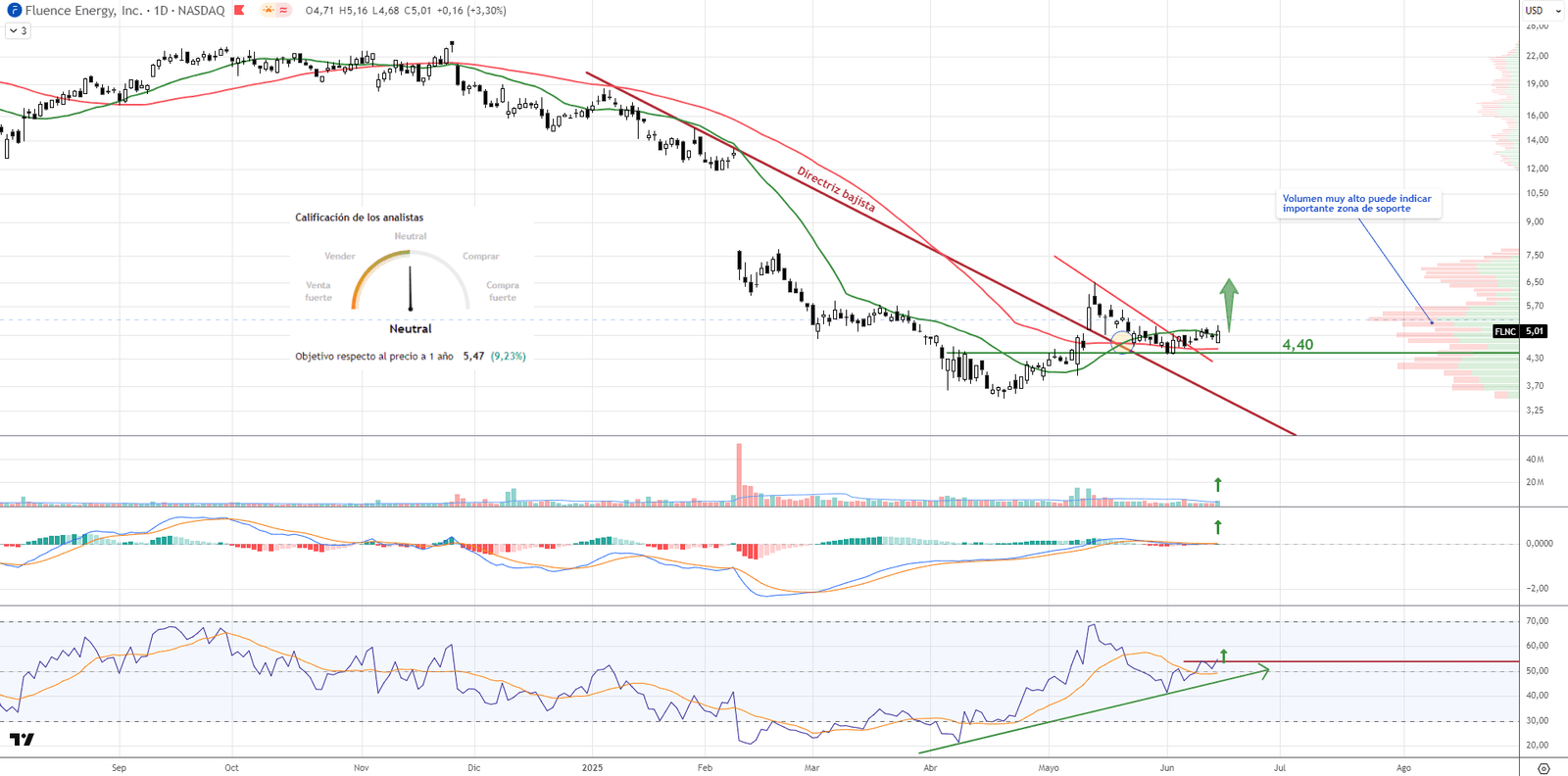Click the approximate-sign data mode icon
1568x776 pixels.
283,11
